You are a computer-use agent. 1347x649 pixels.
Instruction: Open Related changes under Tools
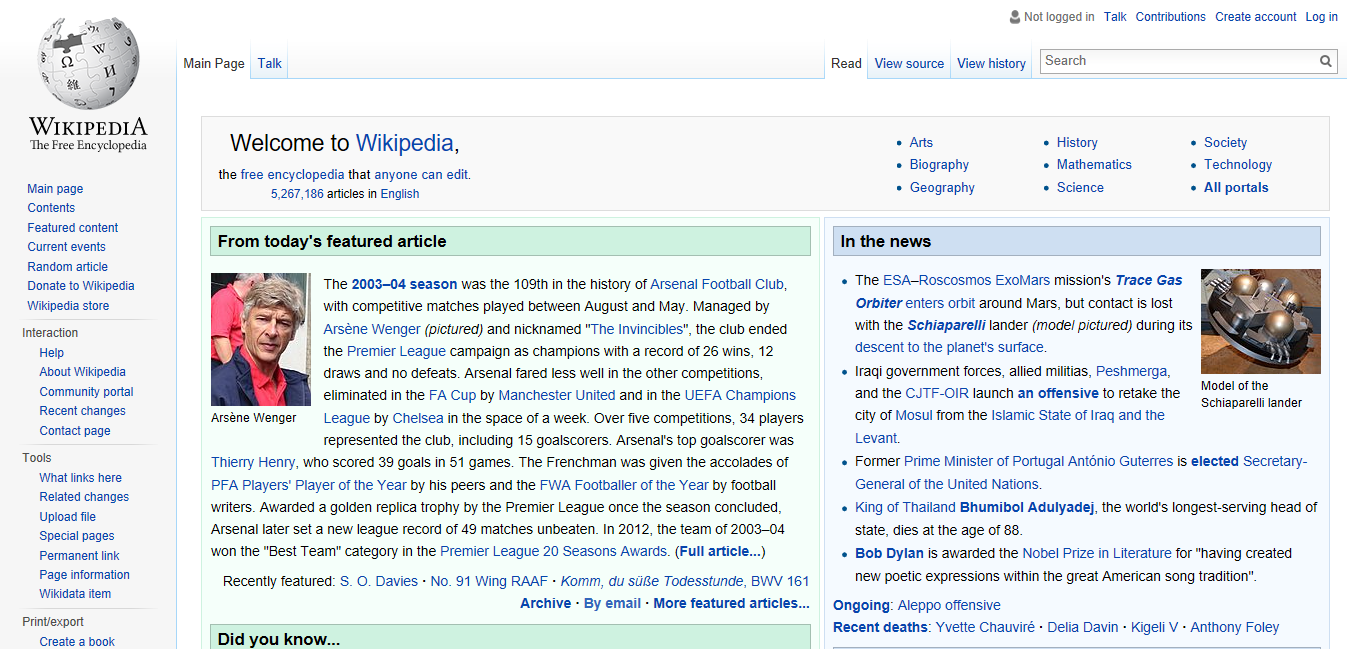point(84,497)
